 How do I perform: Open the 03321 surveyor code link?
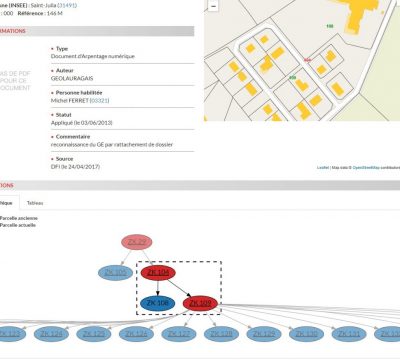click(100, 100)
